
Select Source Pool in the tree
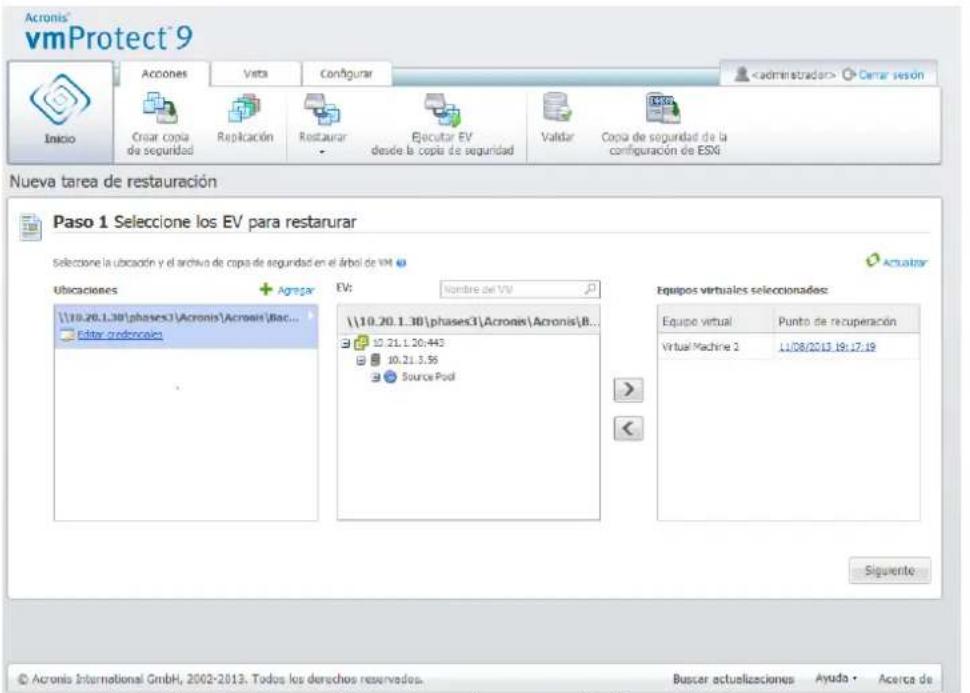click(x=428, y=377)
